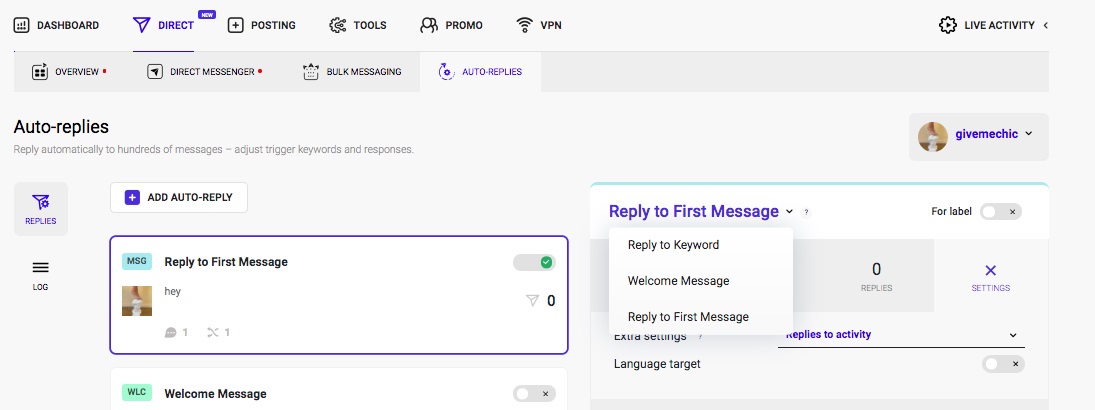Collapse the Reply to First Message title chevron
The image size is (1095, 410).
pos(789,212)
